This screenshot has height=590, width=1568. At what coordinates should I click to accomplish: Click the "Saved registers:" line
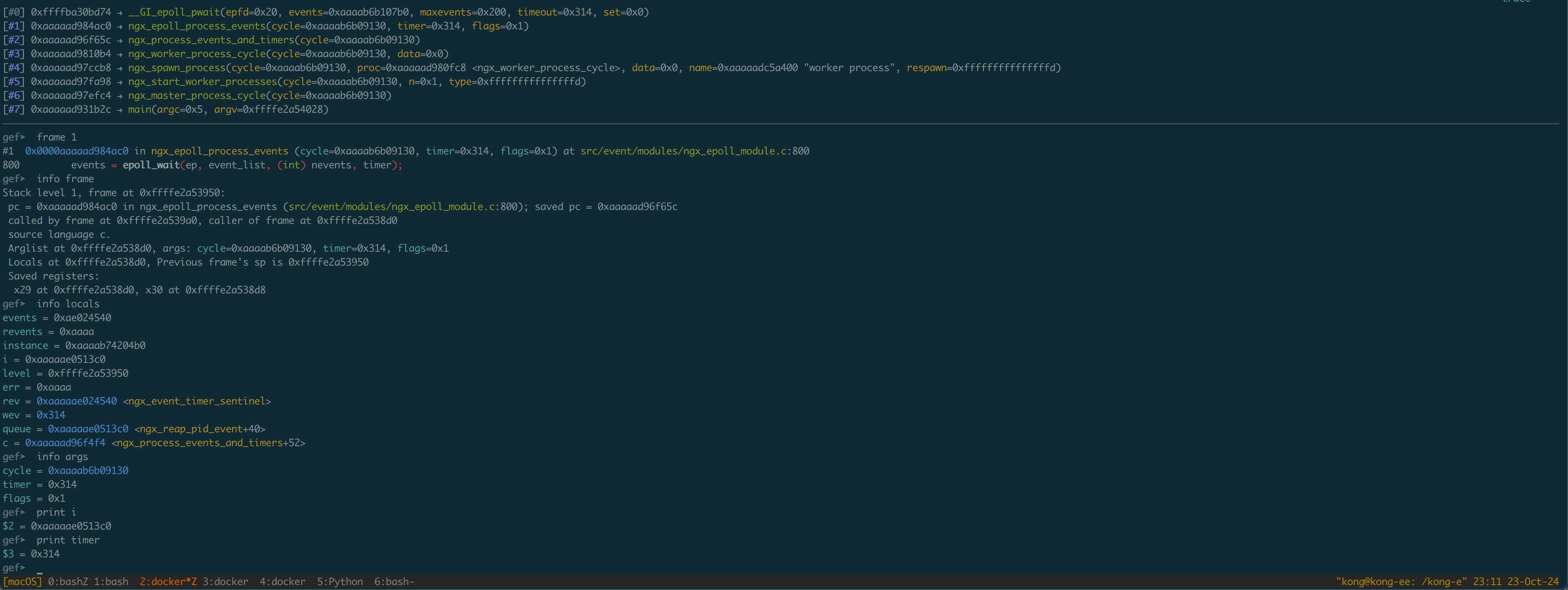54,277
